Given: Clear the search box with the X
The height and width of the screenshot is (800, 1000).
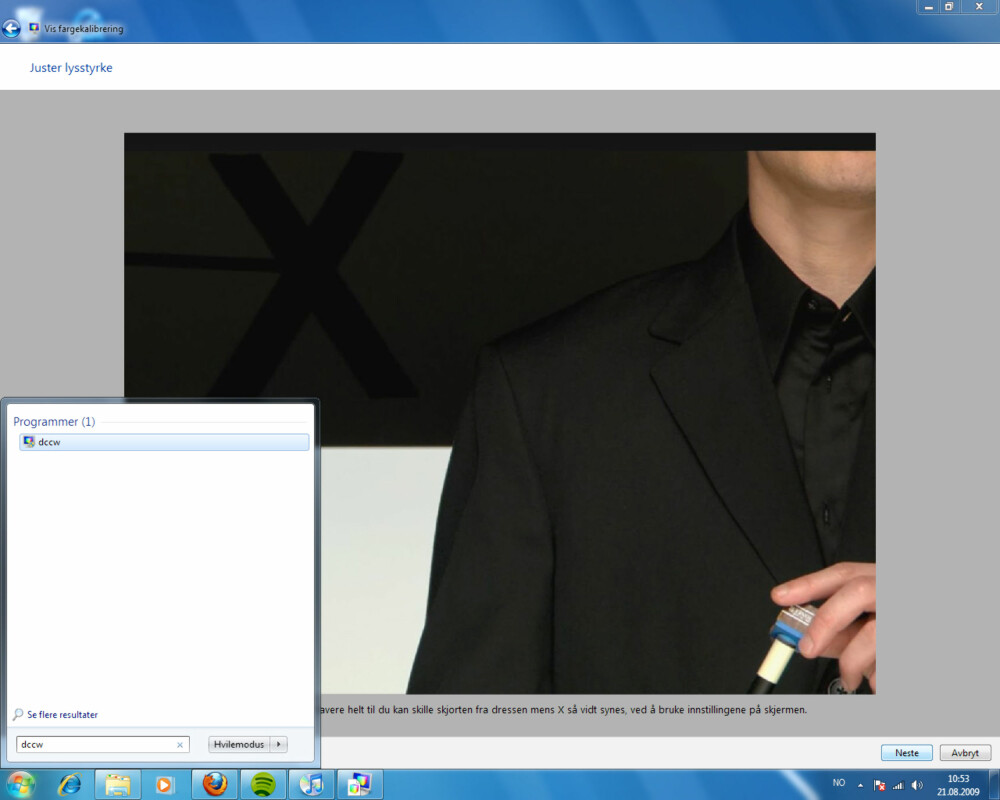Looking at the screenshot, I should point(180,744).
